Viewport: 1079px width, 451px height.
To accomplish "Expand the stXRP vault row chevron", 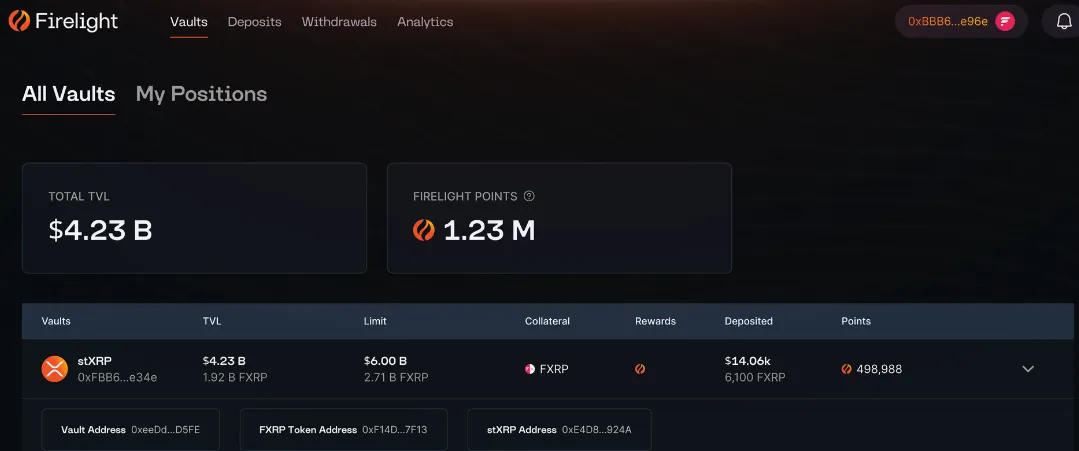I will tap(1027, 369).
